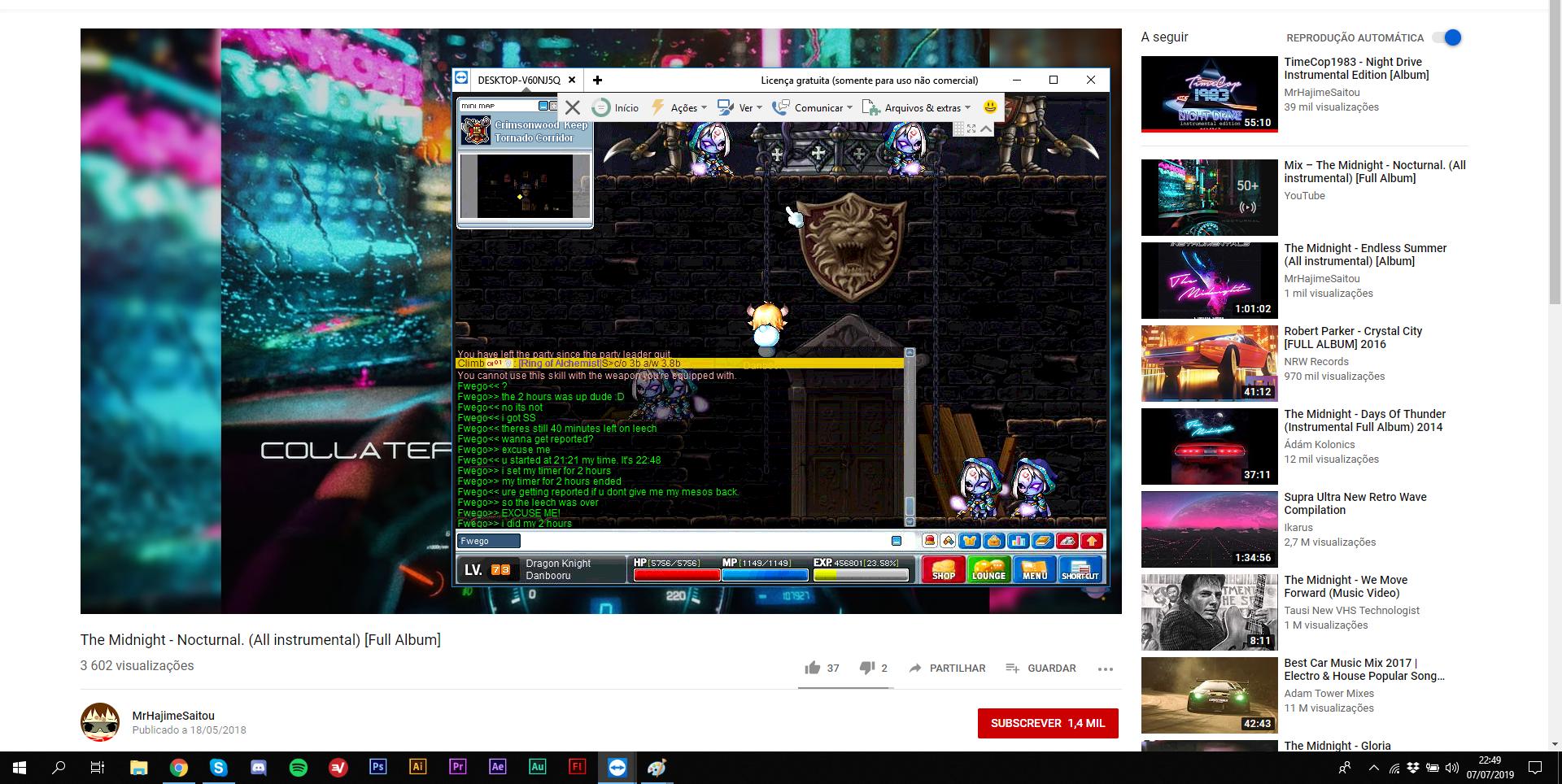Click the YouTube like thumbs-up icon

pyautogui.click(x=812, y=668)
